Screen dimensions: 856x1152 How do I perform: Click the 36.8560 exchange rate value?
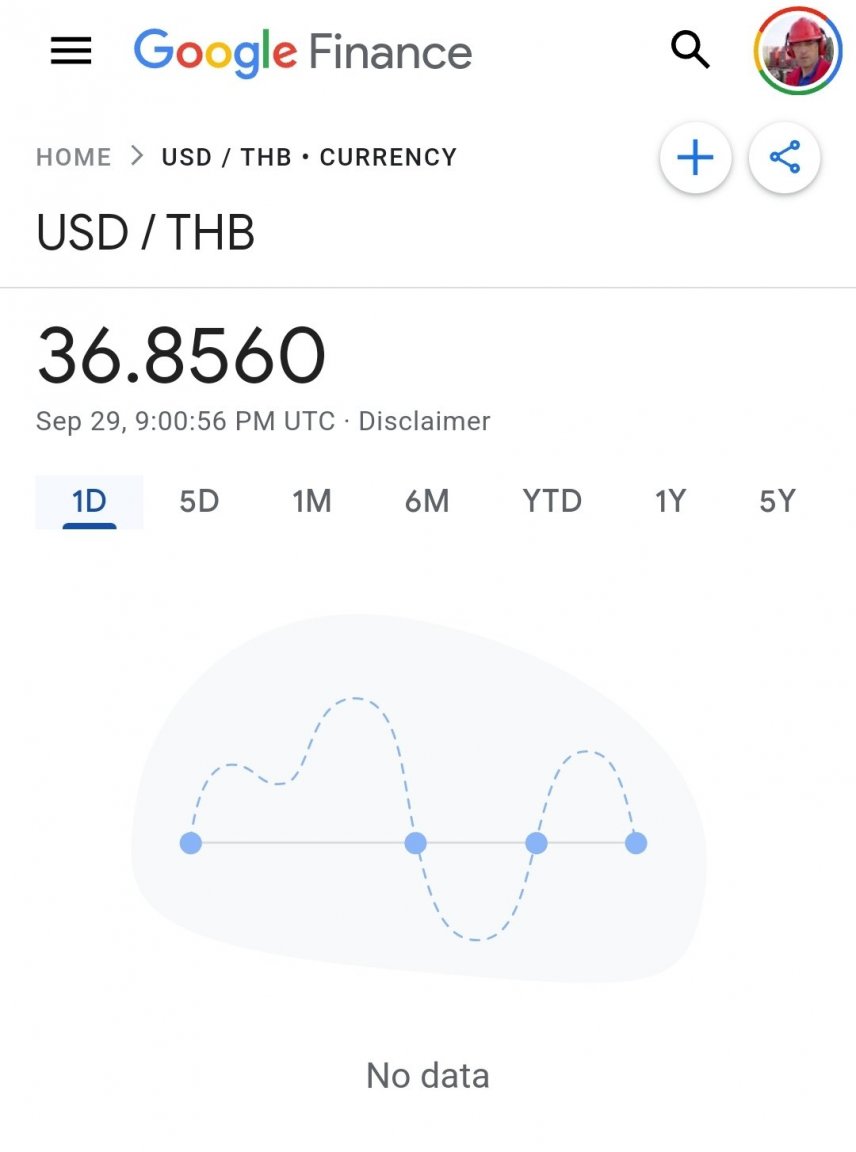click(181, 356)
